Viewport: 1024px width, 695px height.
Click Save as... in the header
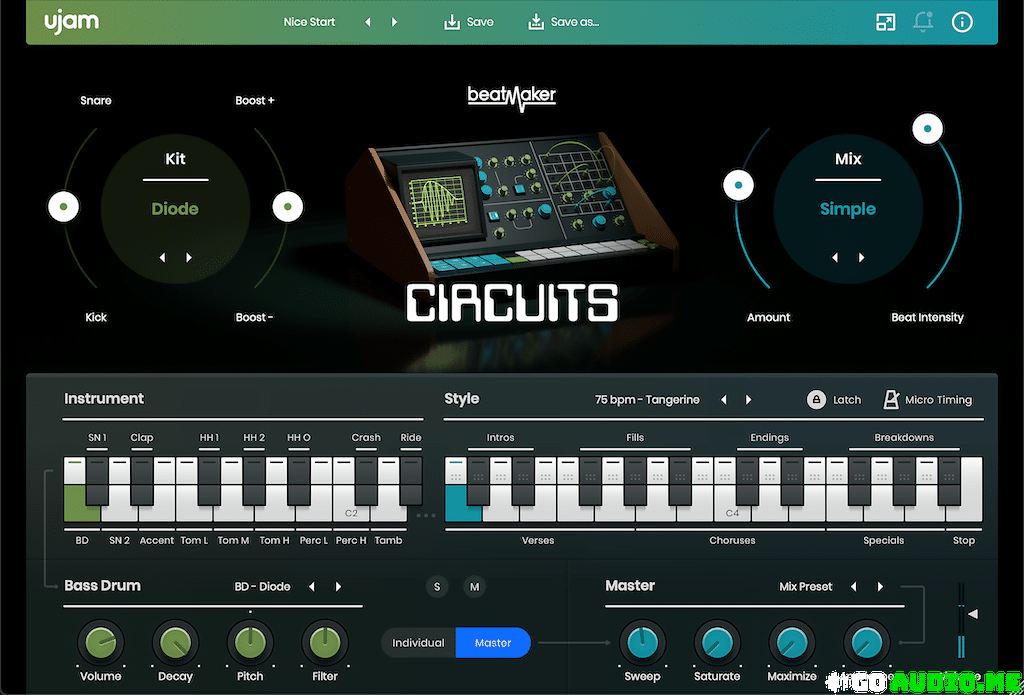pos(564,22)
